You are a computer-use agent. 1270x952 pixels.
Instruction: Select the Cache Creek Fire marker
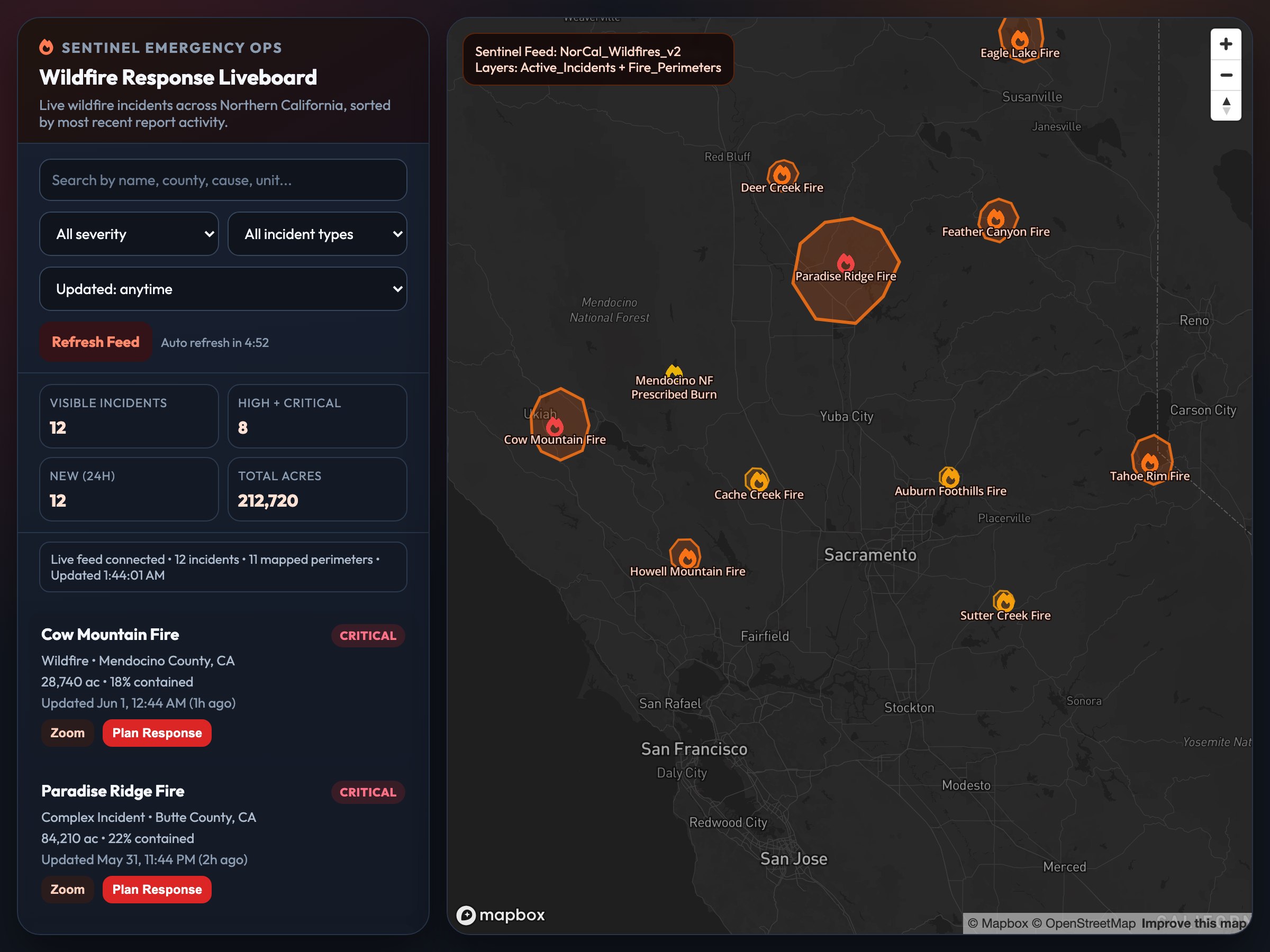758,480
